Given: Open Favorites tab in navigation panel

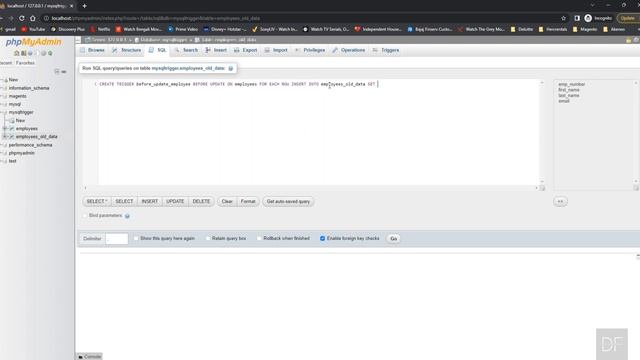Looking at the screenshot, I should point(25,63).
